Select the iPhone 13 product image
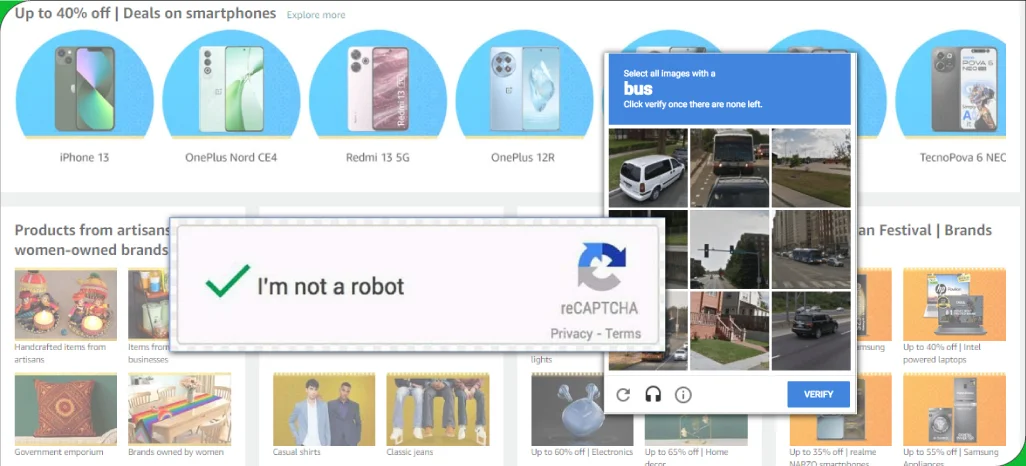 click(x=84, y=88)
